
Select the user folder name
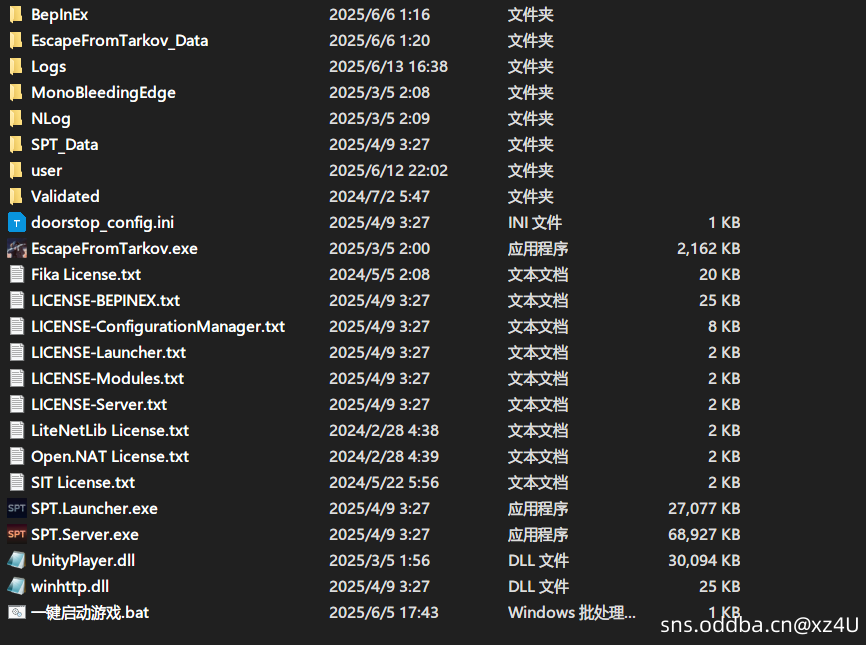[46, 171]
